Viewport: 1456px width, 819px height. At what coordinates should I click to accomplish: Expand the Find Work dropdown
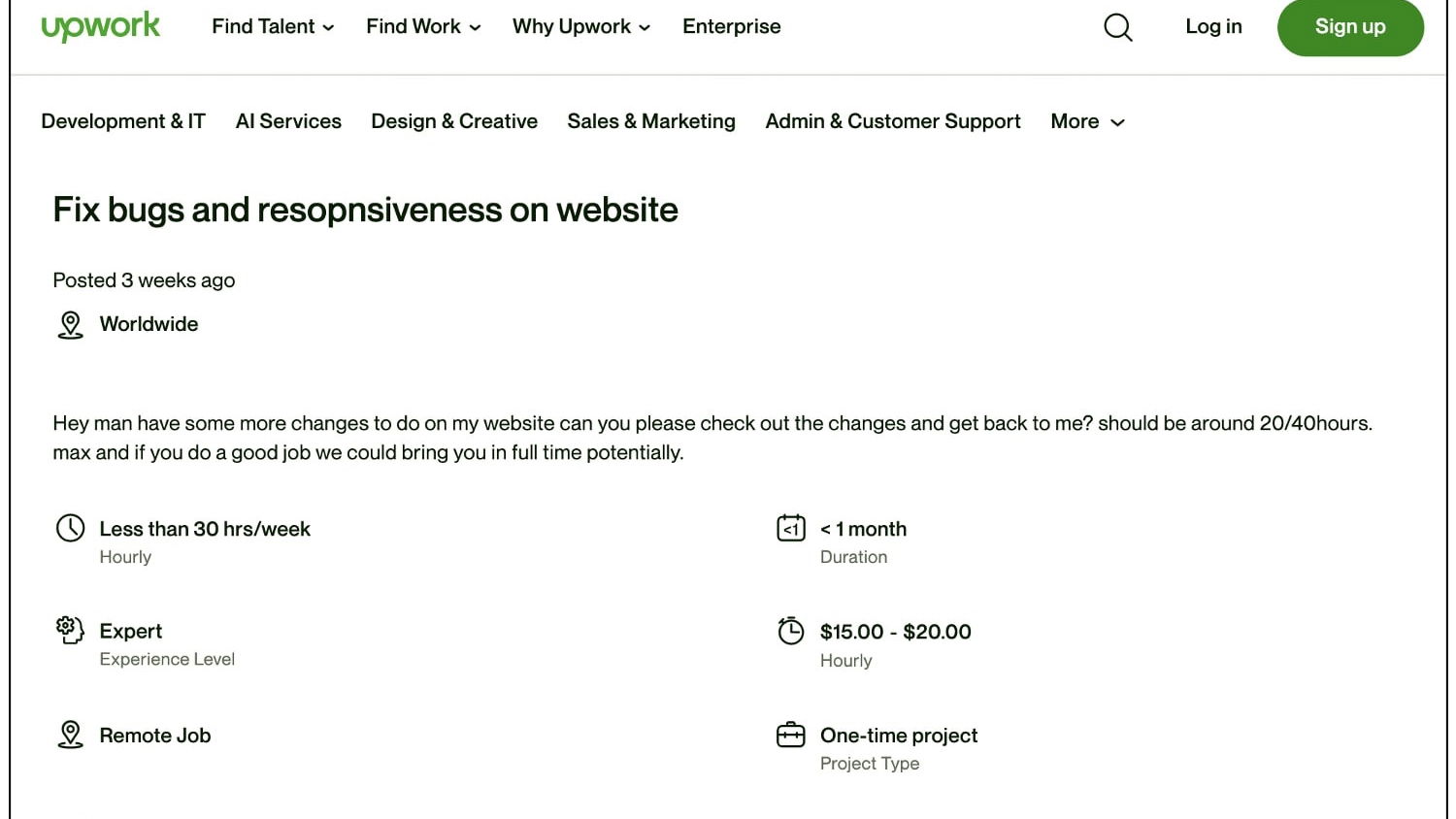[423, 27]
